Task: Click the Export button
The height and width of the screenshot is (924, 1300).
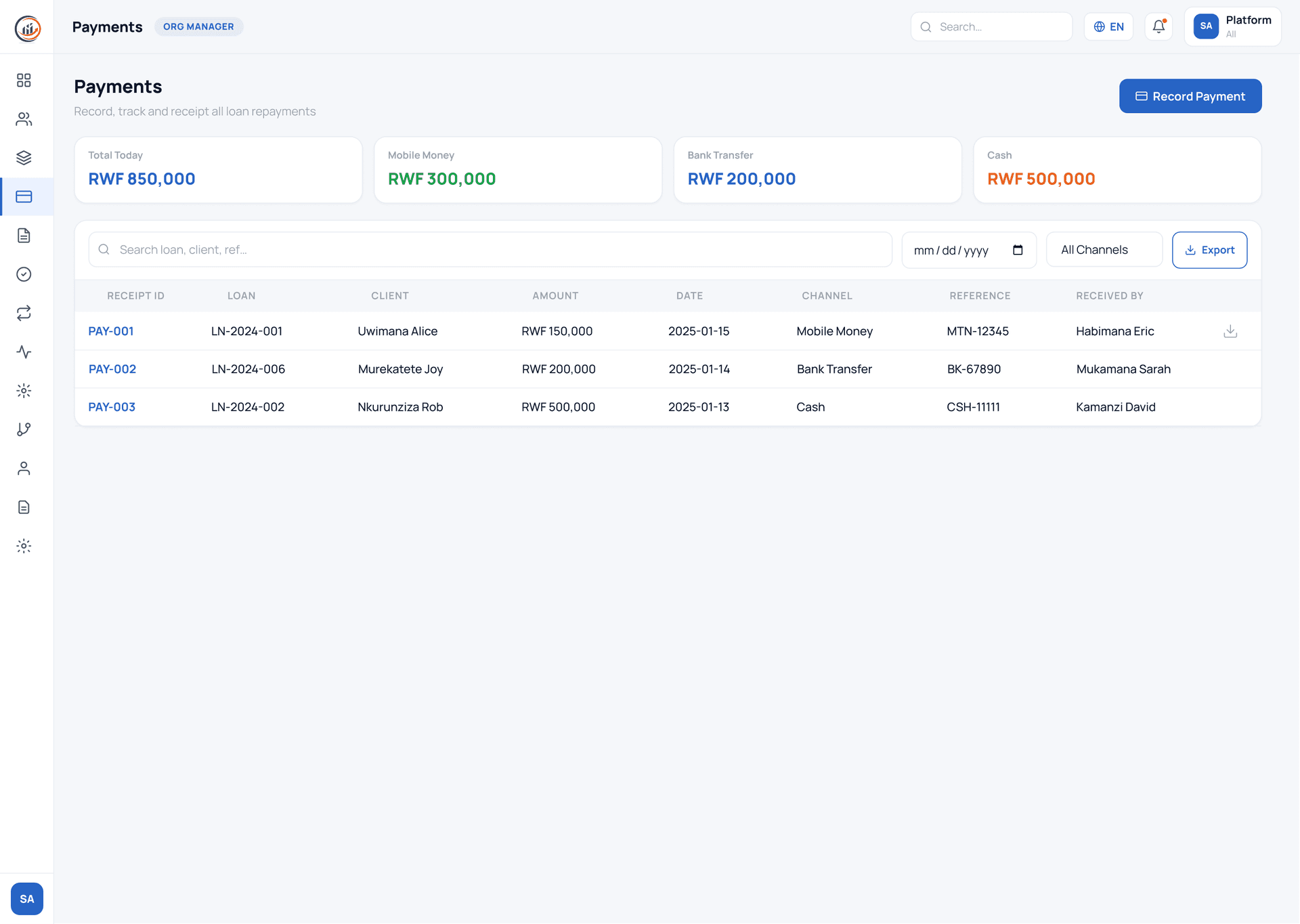Action: point(1209,250)
